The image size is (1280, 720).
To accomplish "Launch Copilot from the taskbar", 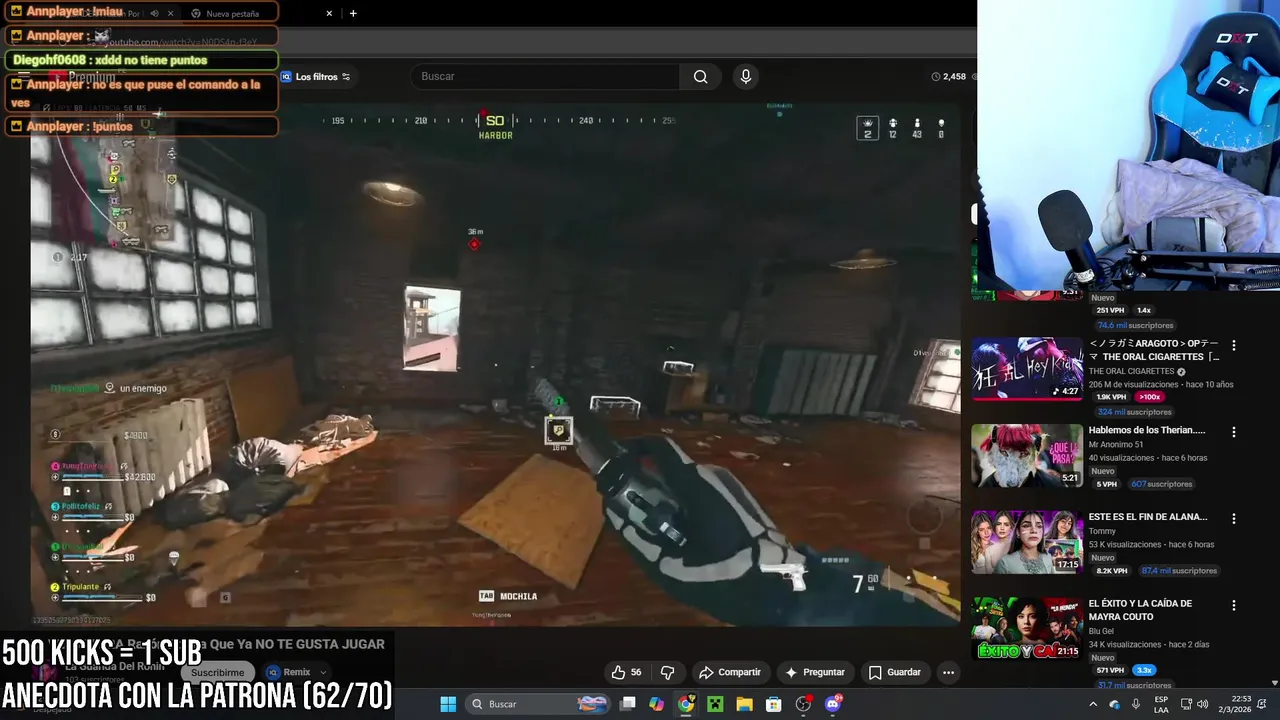I will pos(656,704).
